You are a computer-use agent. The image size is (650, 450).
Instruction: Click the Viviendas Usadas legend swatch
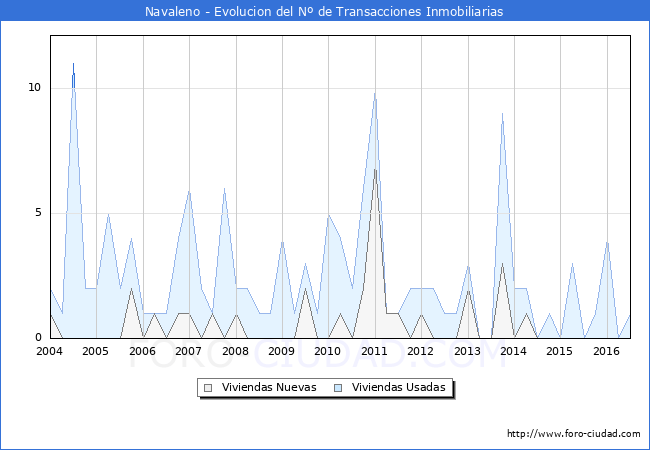tap(338, 388)
